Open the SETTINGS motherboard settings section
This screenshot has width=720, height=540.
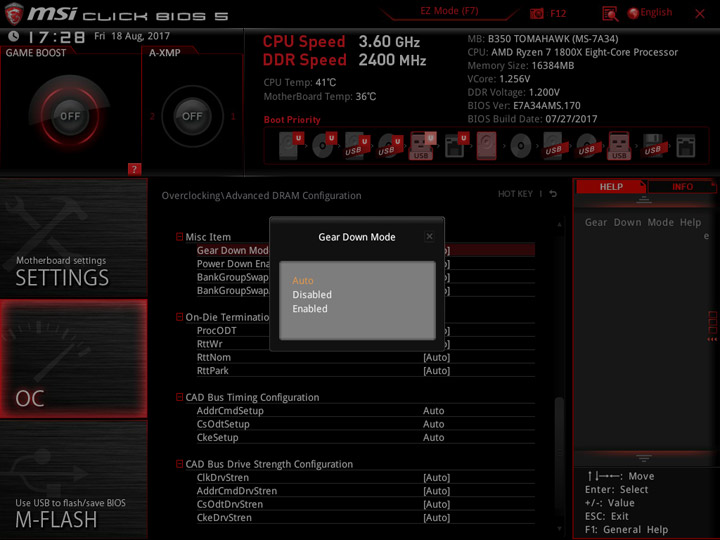(73, 239)
